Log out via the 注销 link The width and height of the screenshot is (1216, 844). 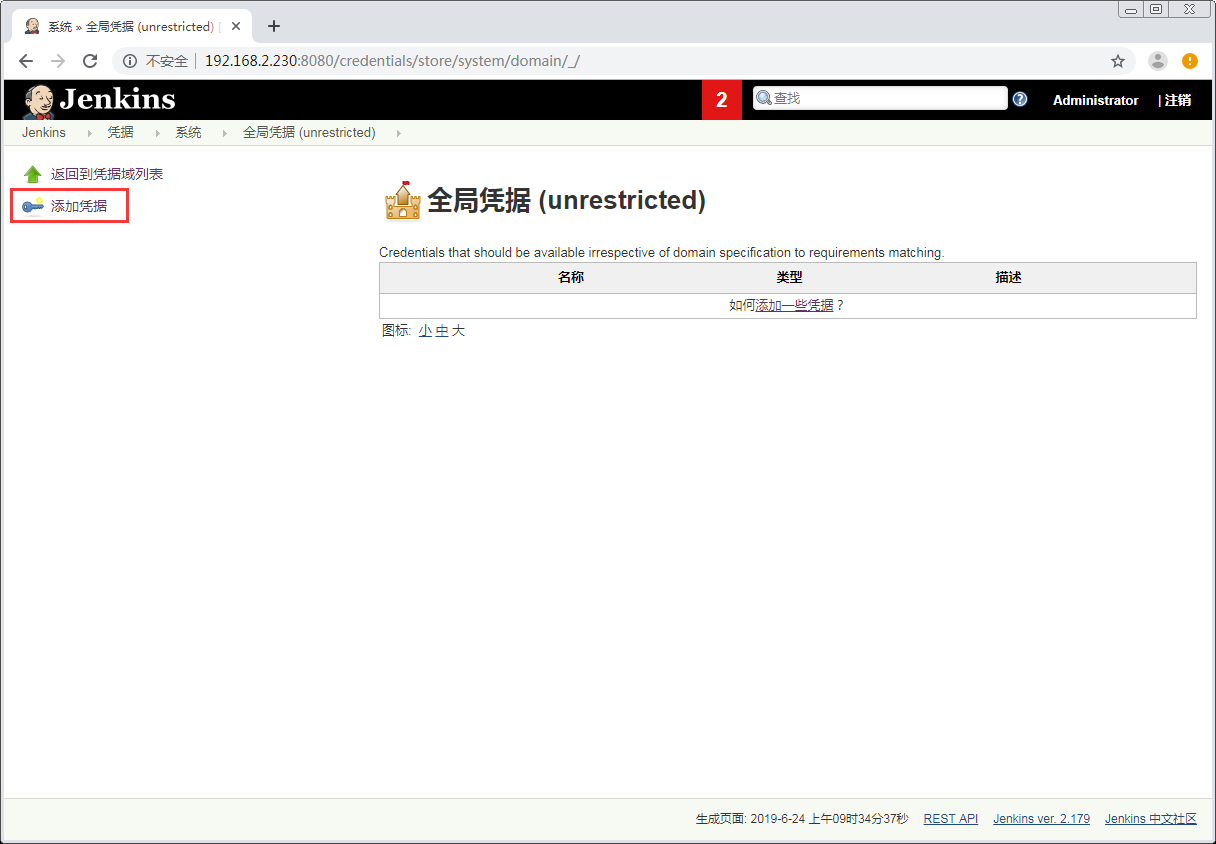pyautogui.click(x=1178, y=100)
